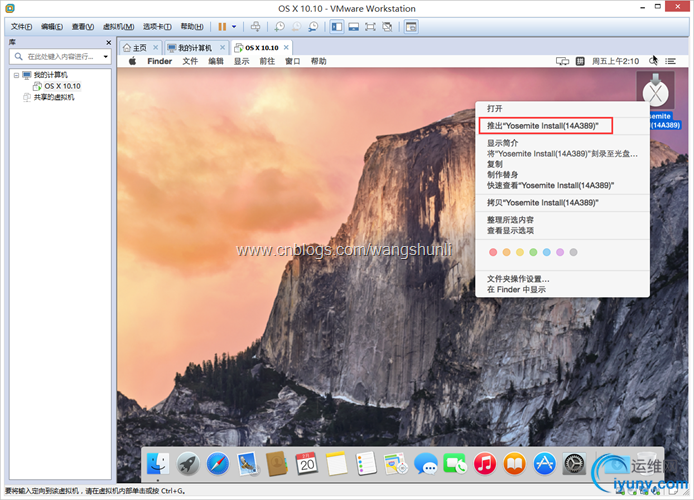Collapse the 我的计算机 tree node
This screenshot has width=694, height=500.
[16, 75]
